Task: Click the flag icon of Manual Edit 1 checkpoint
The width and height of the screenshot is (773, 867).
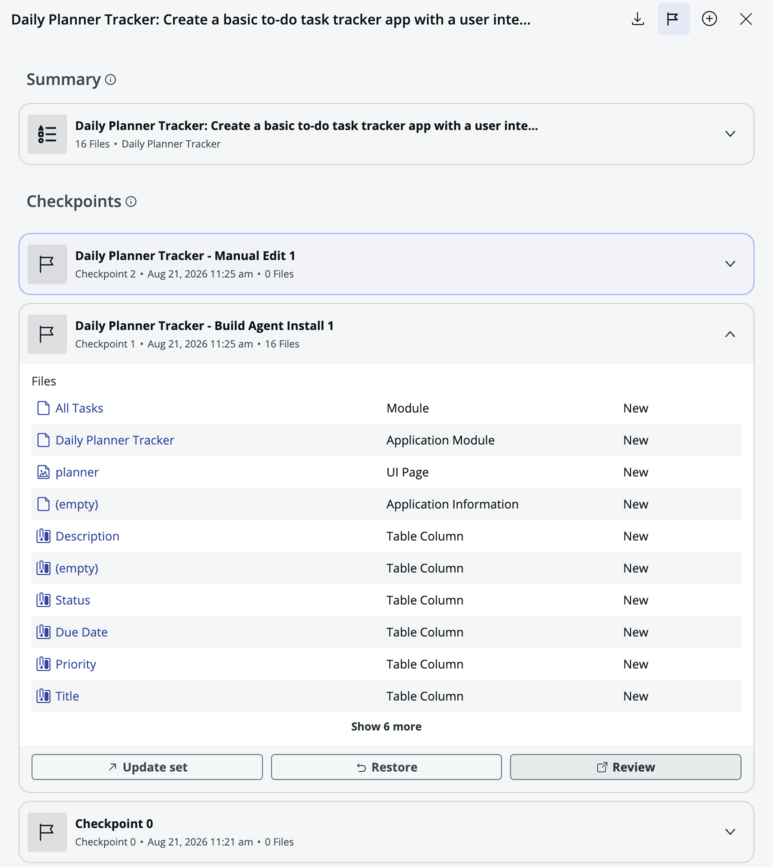Action: (x=47, y=264)
